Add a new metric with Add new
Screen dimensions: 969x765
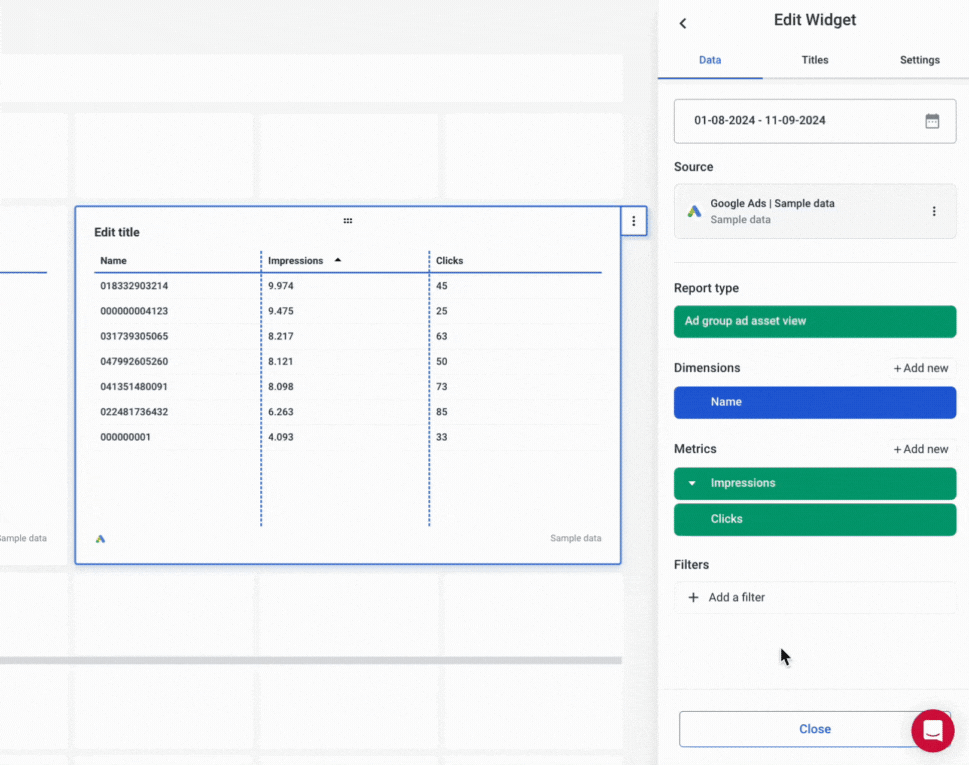point(919,448)
